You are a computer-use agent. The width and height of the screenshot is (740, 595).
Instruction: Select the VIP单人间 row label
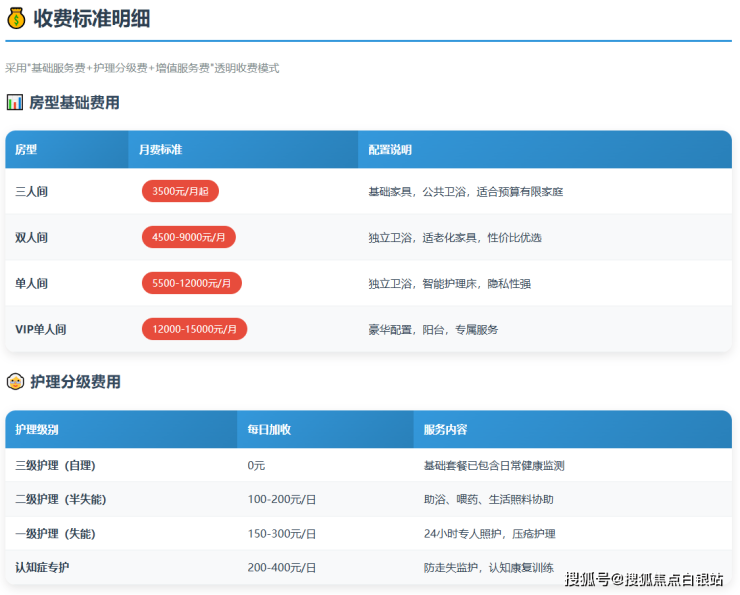point(41,329)
